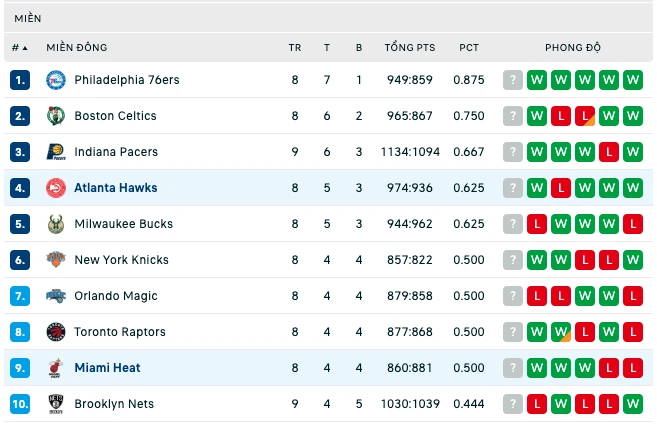
Task: Open the Philadelphia 76ers team link
Action: coord(127,80)
